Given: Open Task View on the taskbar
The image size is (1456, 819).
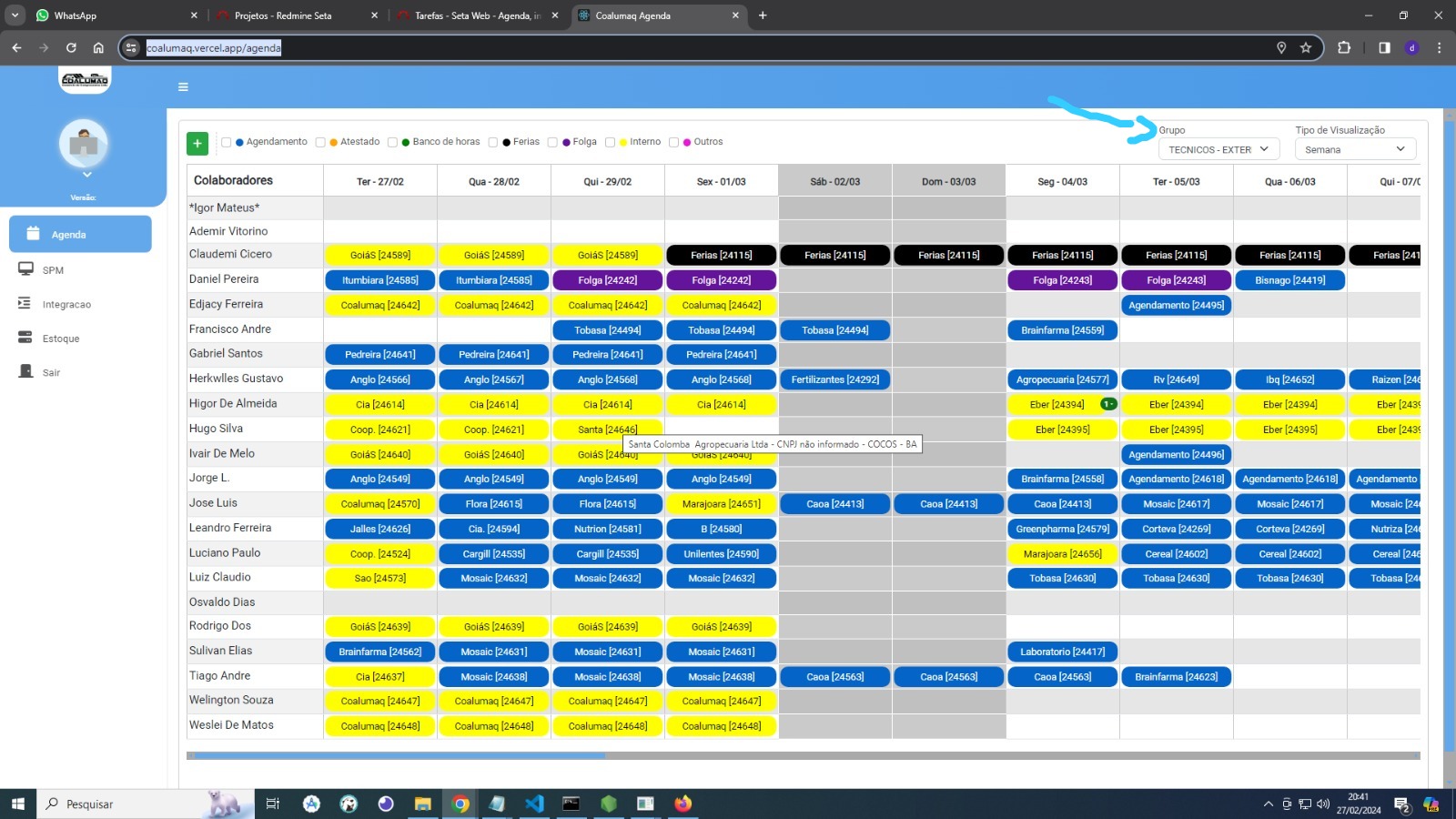Looking at the screenshot, I should click(272, 804).
